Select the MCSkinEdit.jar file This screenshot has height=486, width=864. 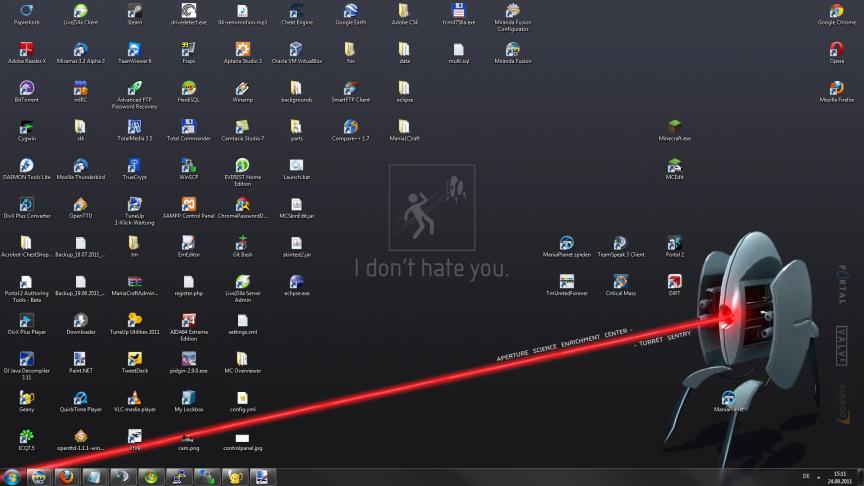point(296,208)
